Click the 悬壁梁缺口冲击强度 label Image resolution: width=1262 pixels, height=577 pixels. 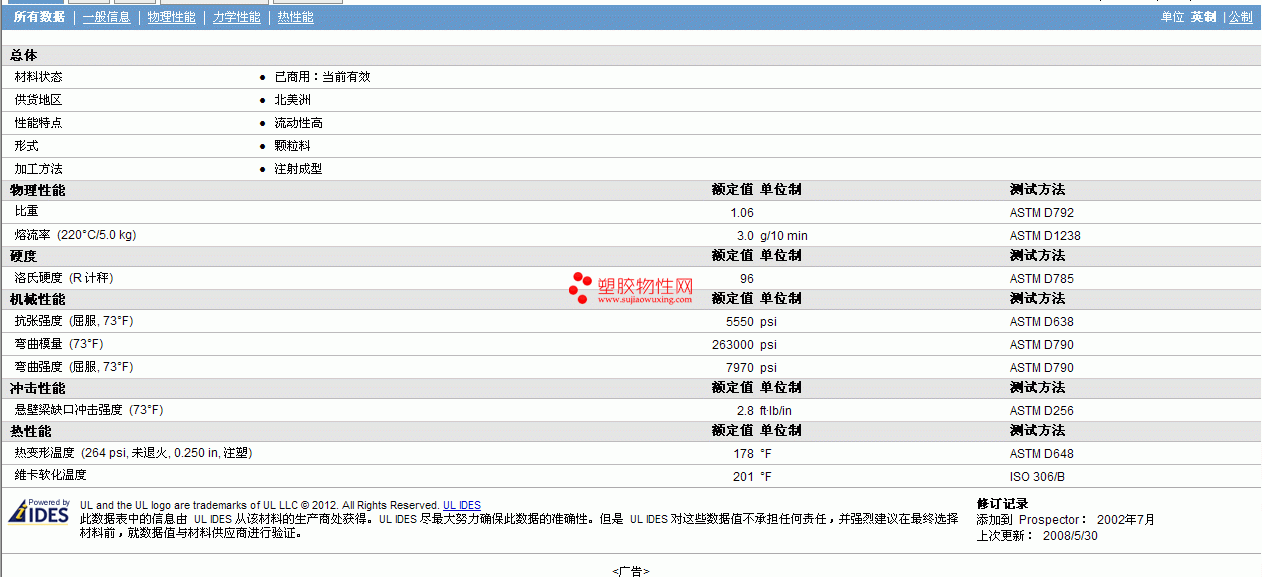(89, 410)
